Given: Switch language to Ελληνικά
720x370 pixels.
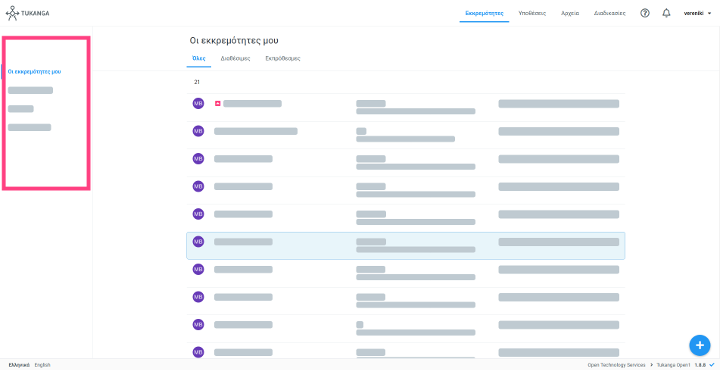Looking at the screenshot, I should [x=19, y=365].
